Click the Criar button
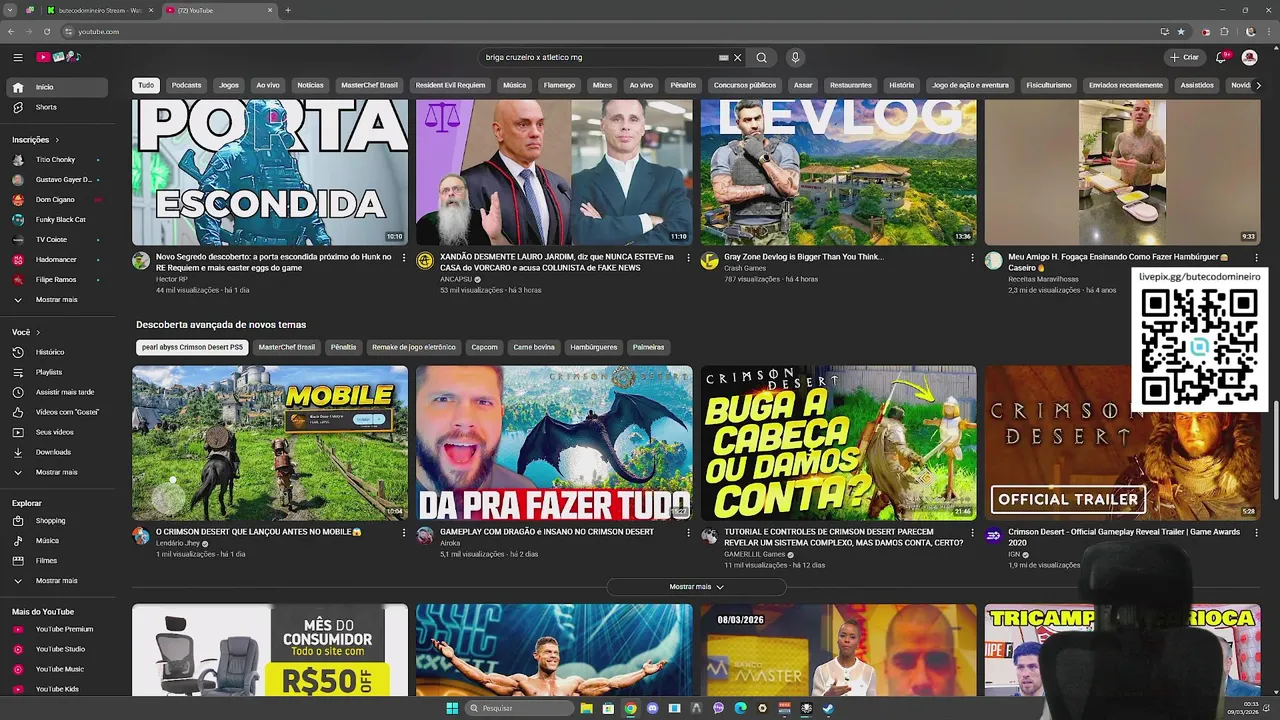Screen dimensions: 1280x720 point(1184,57)
